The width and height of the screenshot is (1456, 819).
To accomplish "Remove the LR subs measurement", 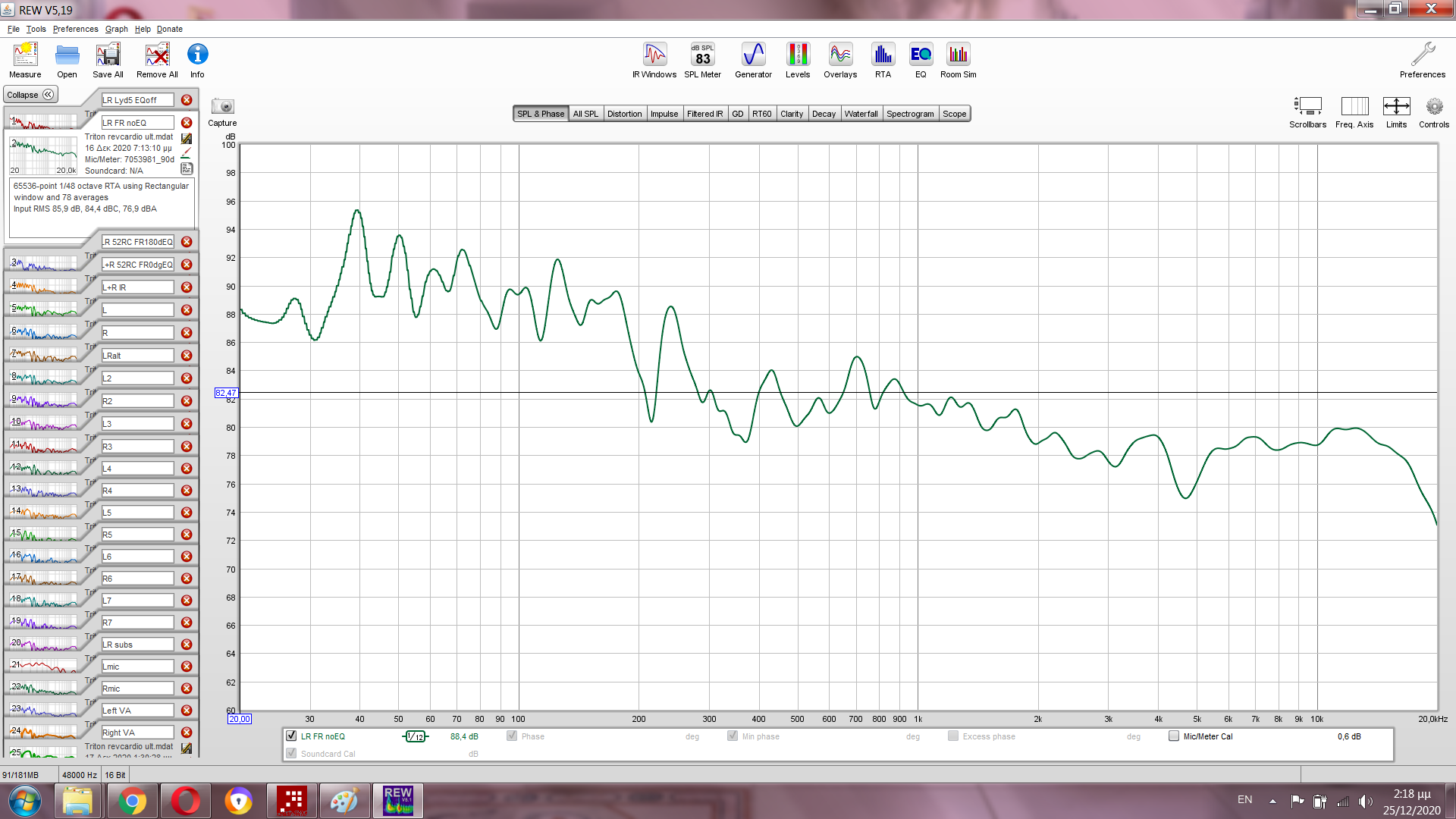I will (187, 645).
